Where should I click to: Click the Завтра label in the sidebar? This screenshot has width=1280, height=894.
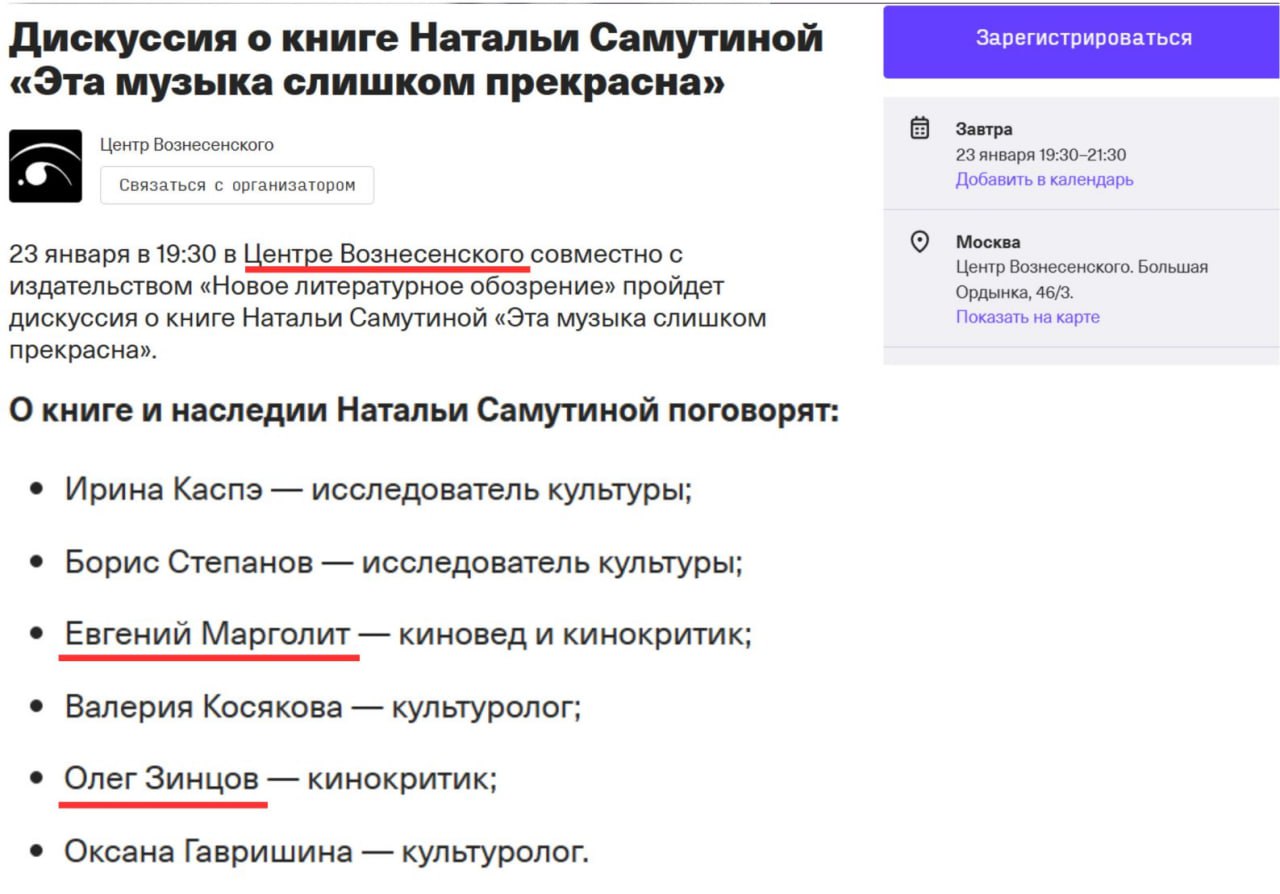(x=983, y=129)
